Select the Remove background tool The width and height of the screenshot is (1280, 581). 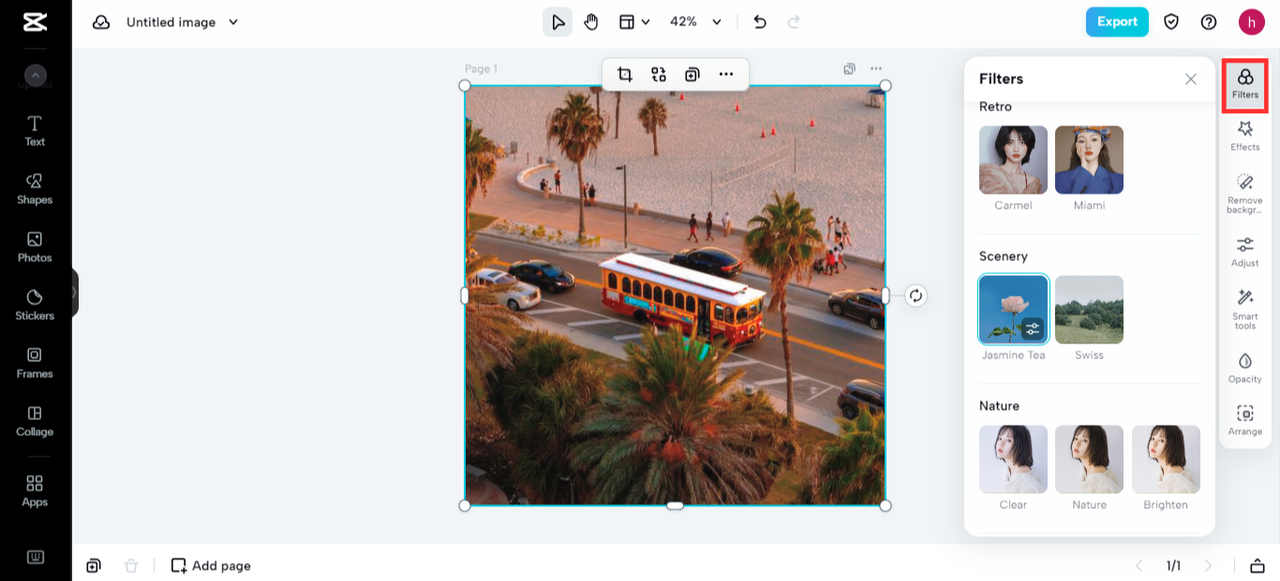[x=1245, y=192]
